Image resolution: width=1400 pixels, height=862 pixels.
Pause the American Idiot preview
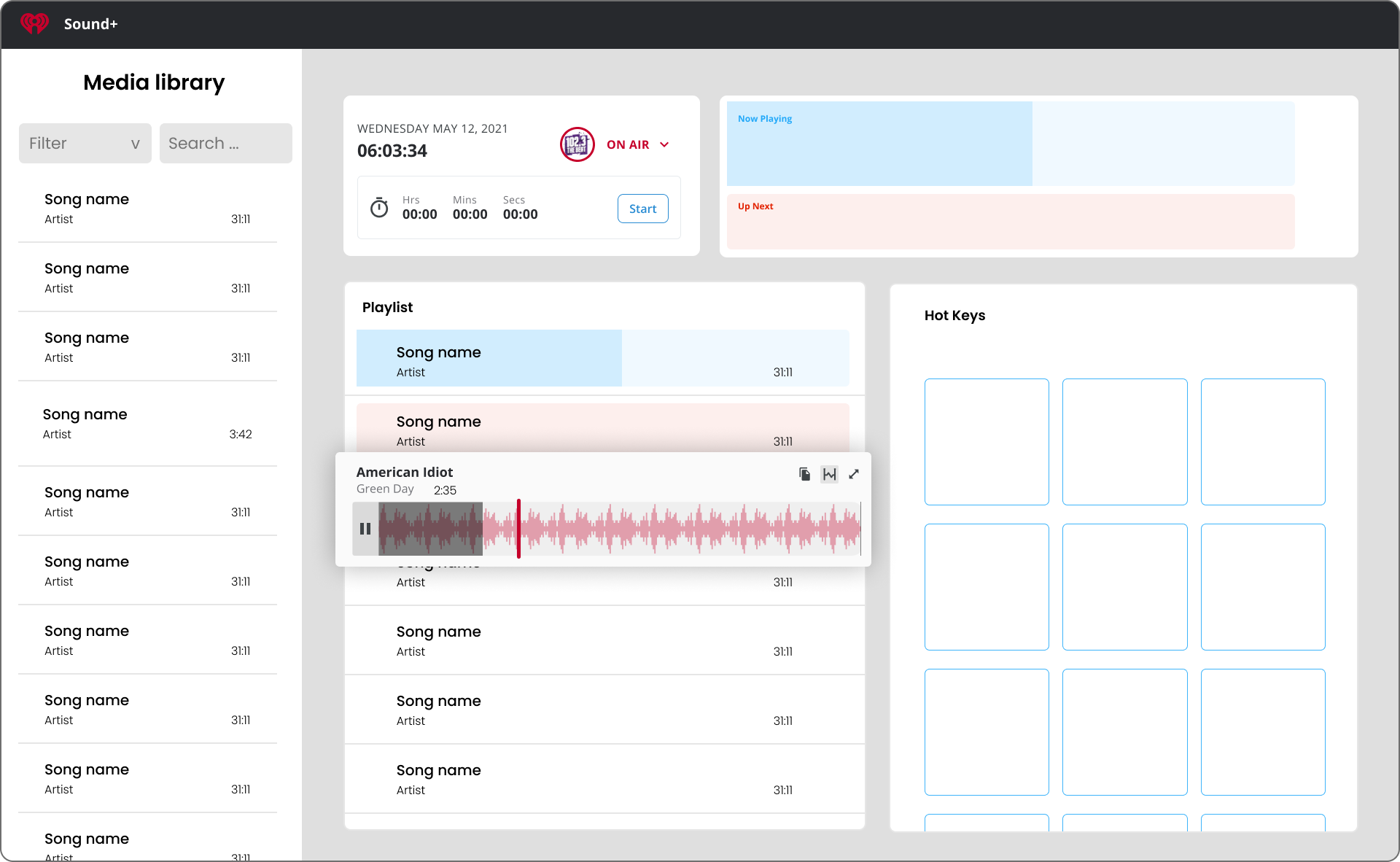[x=365, y=529]
